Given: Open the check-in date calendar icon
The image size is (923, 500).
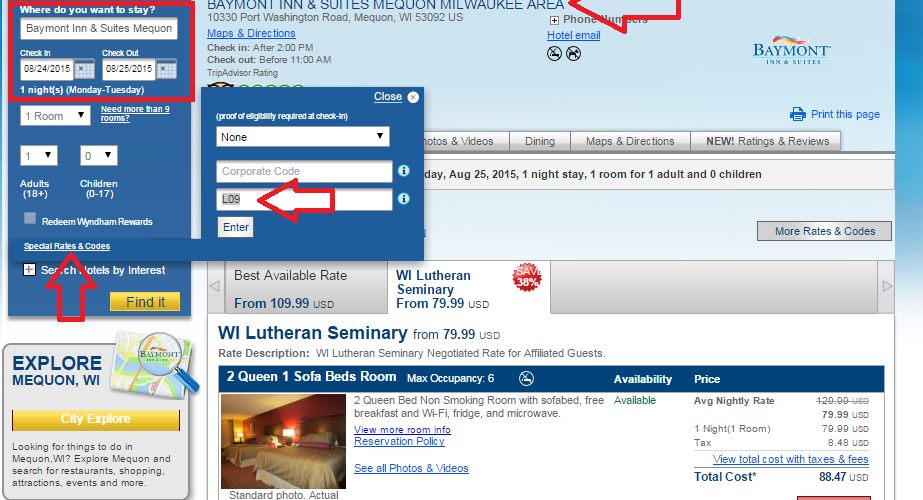Looking at the screenshot, I should pos(84,69).
